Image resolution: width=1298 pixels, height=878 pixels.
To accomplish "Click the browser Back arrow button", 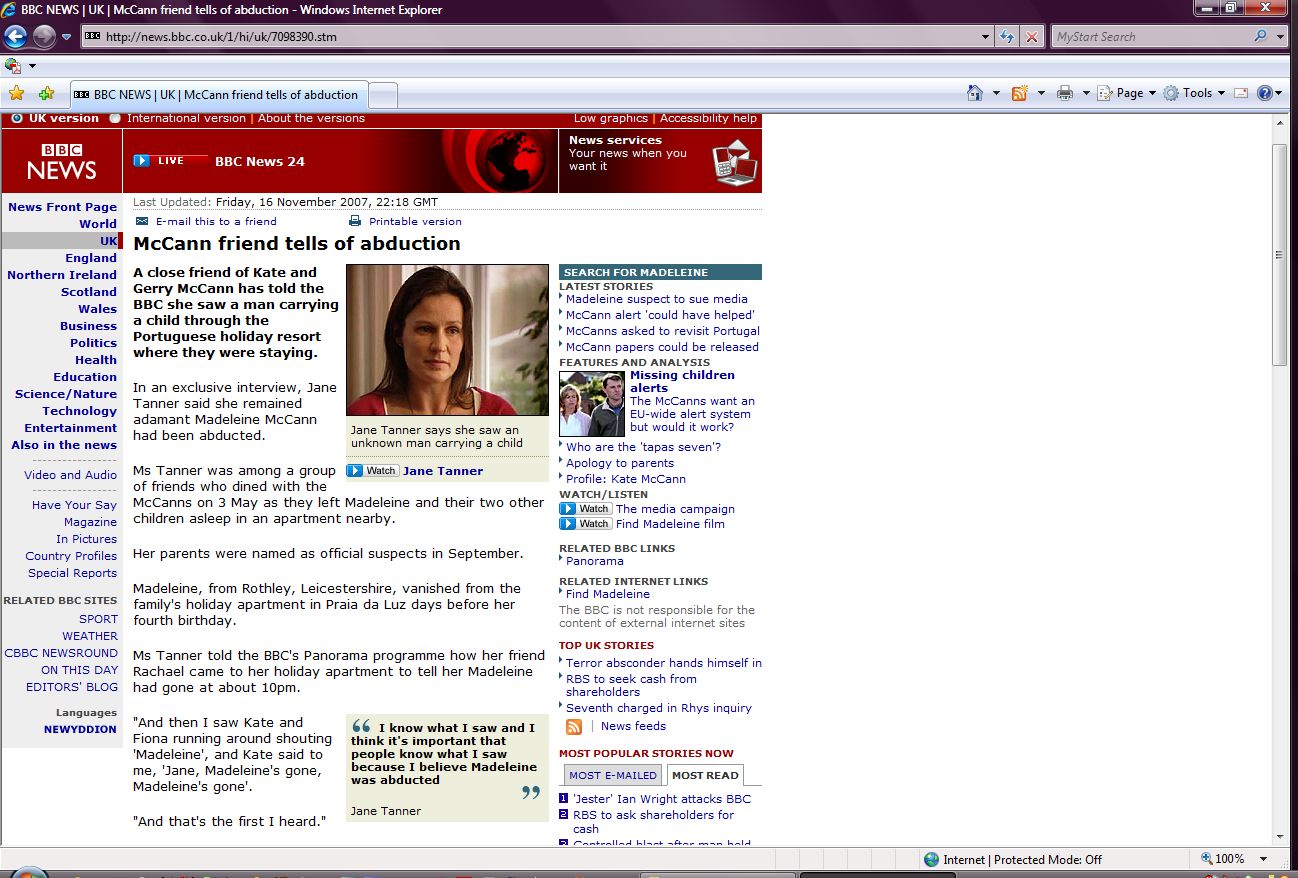I will click(x=15, y=37).
